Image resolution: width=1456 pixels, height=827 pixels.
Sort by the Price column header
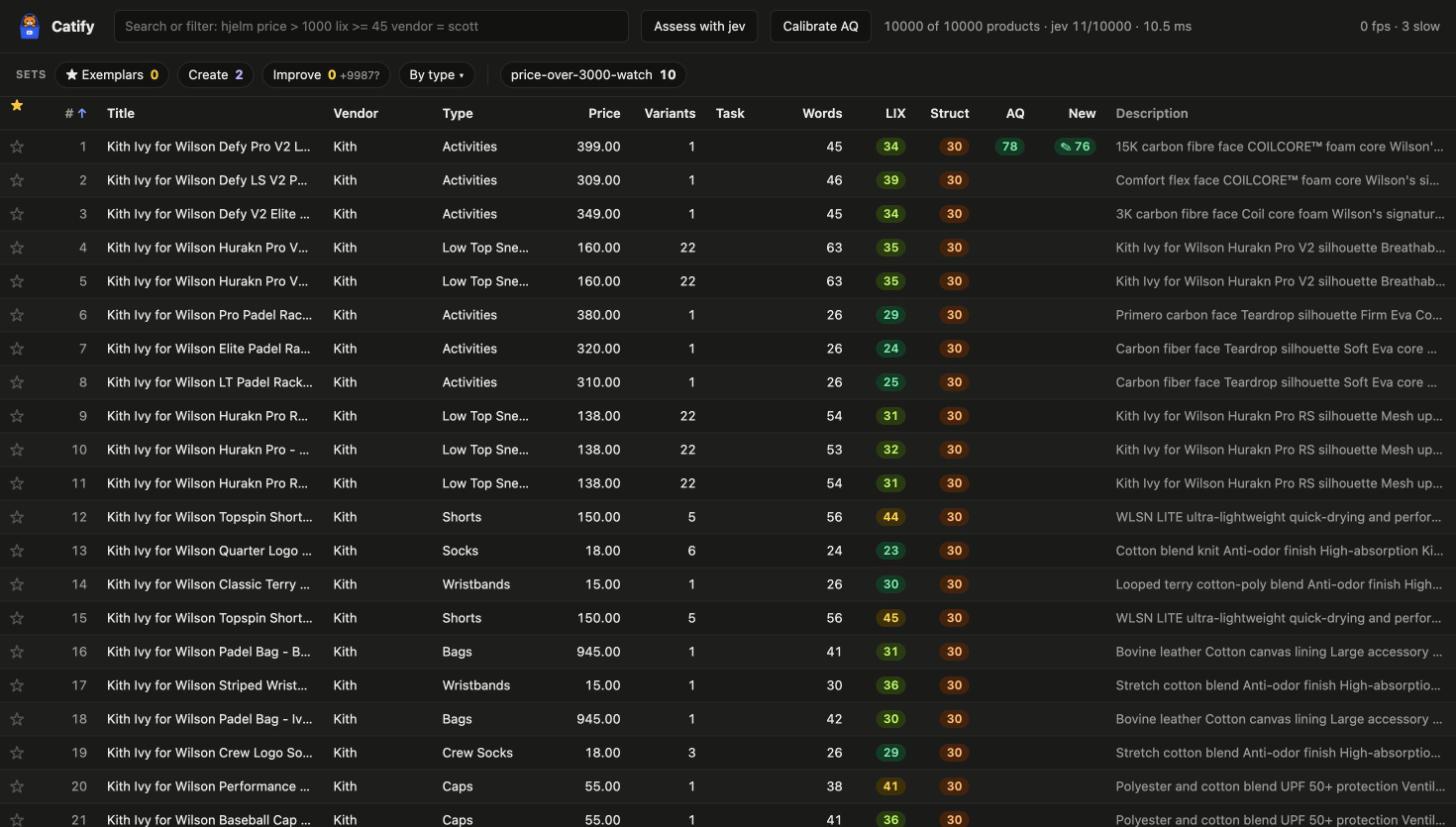point(604,114)
